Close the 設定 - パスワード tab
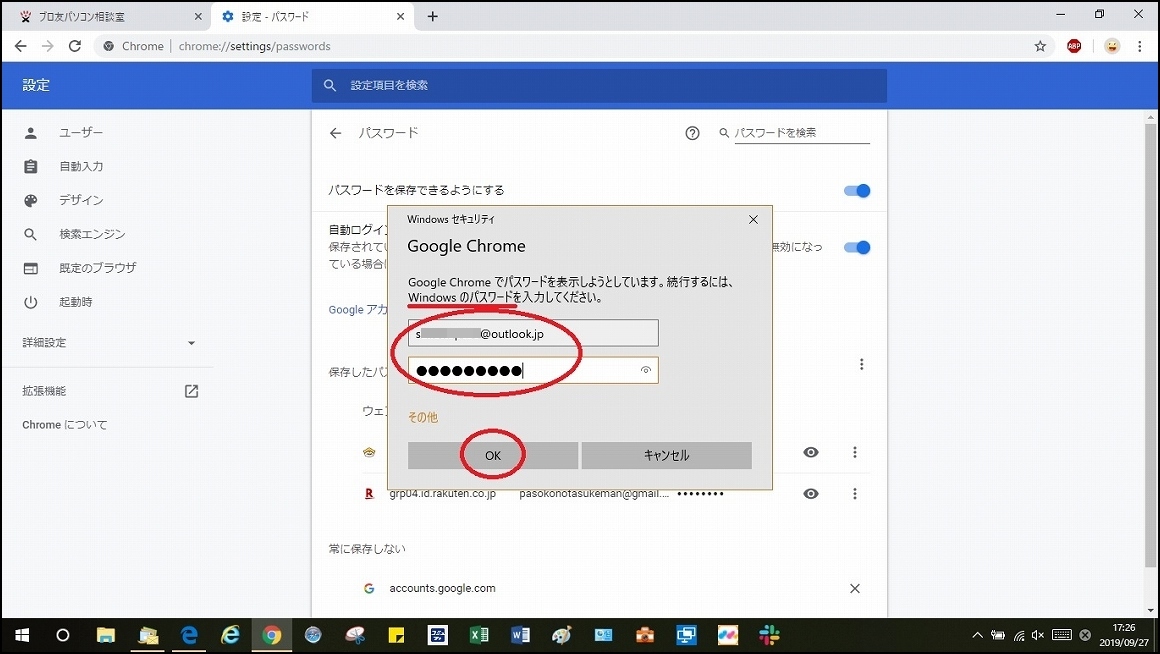The height and width of the screenshot is (654, 1160). pyautogui.click(x=400, y=16)
